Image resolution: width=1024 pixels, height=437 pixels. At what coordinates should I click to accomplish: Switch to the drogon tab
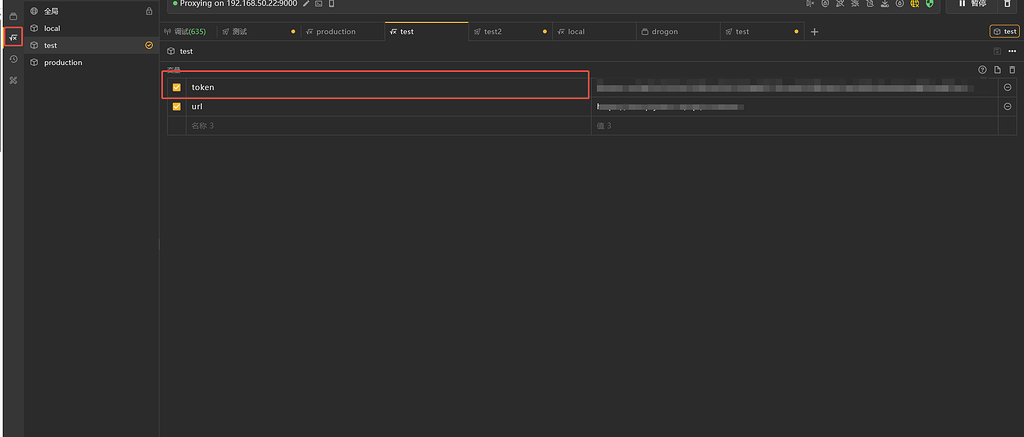[x=679, y=31]
